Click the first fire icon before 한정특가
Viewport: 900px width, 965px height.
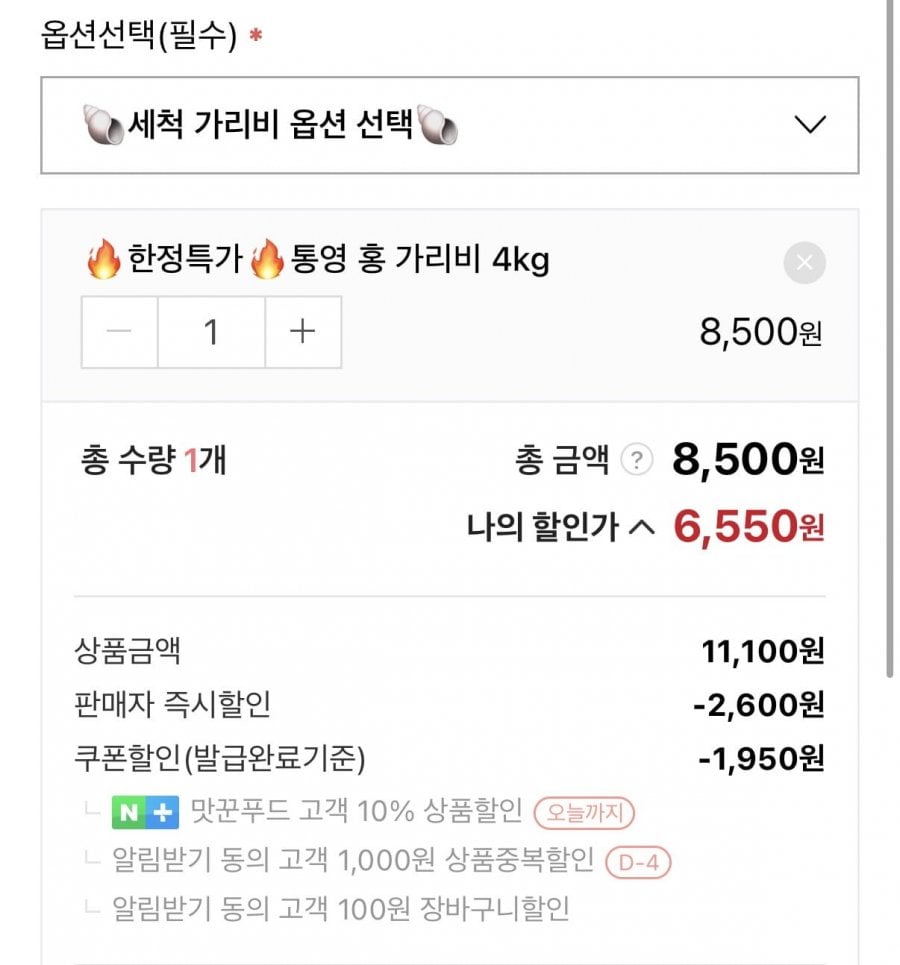[x=104, y=262]
